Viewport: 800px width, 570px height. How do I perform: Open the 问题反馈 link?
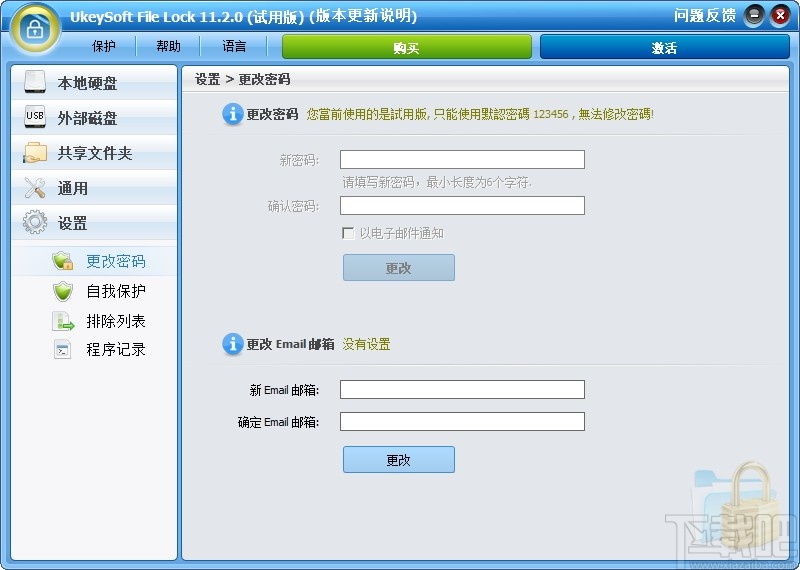click(705, 16)
